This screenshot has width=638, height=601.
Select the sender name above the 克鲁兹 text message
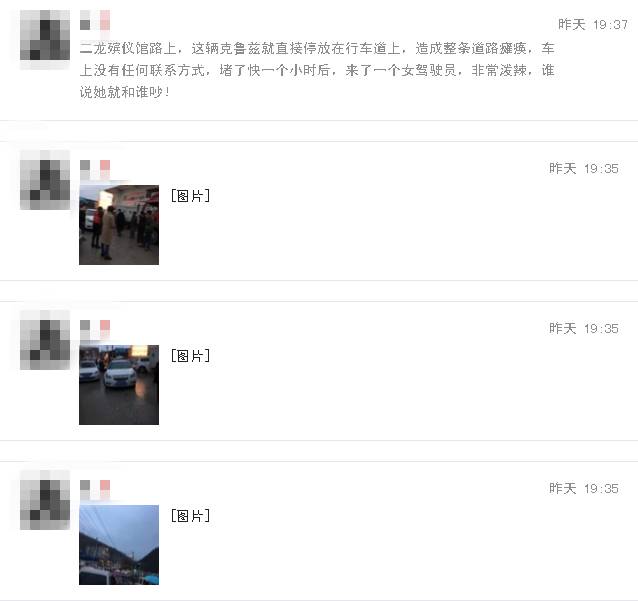(95, 20)
